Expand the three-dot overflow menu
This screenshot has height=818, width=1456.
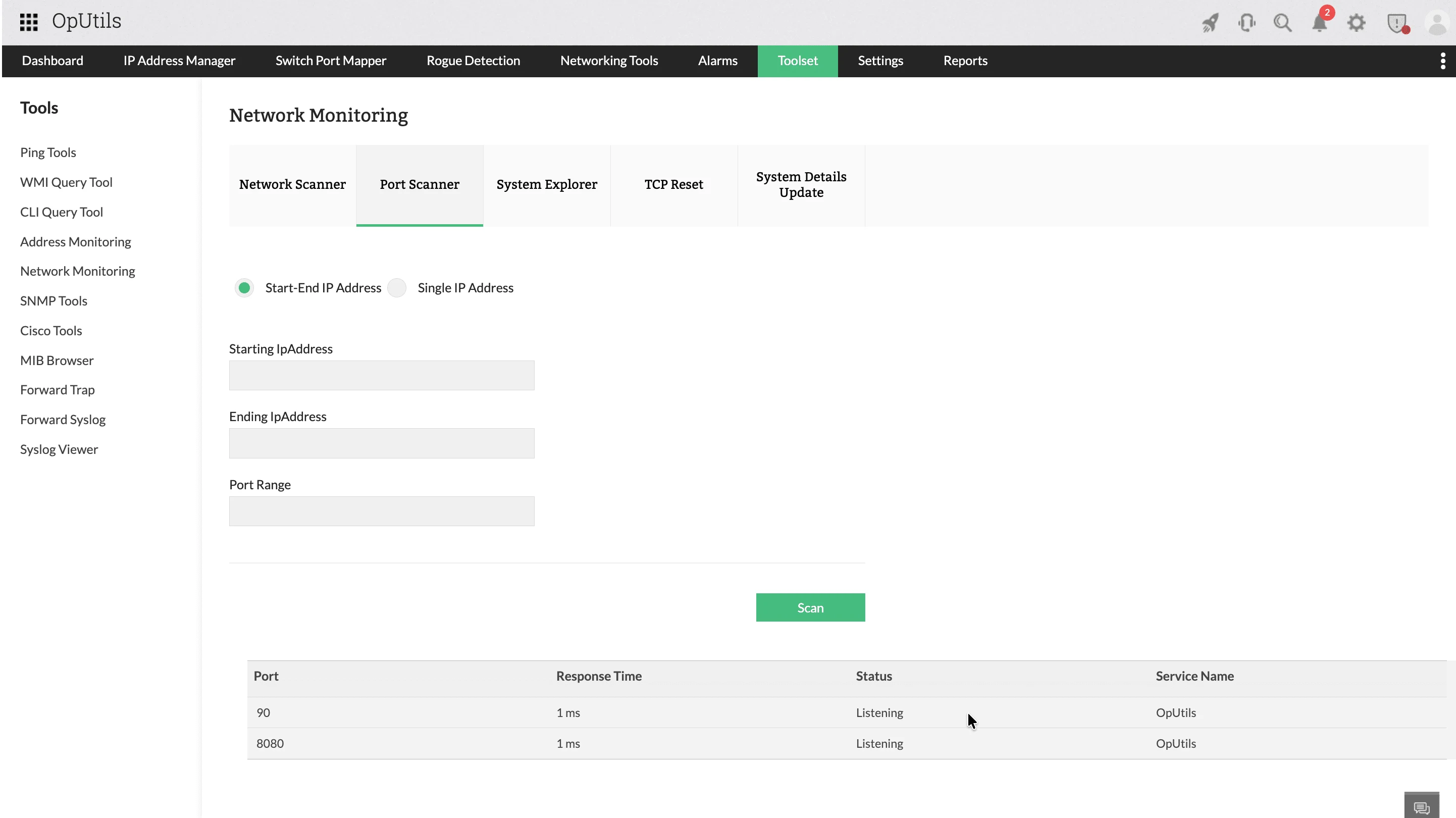coord(1442,61)
